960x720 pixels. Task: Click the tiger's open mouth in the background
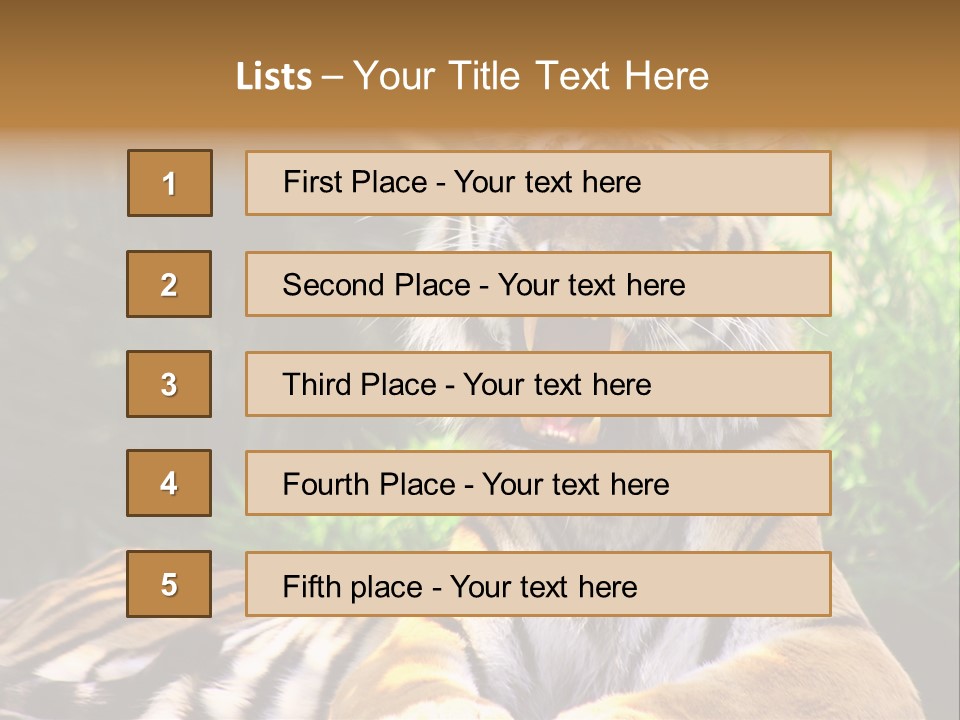pos(560,432)
